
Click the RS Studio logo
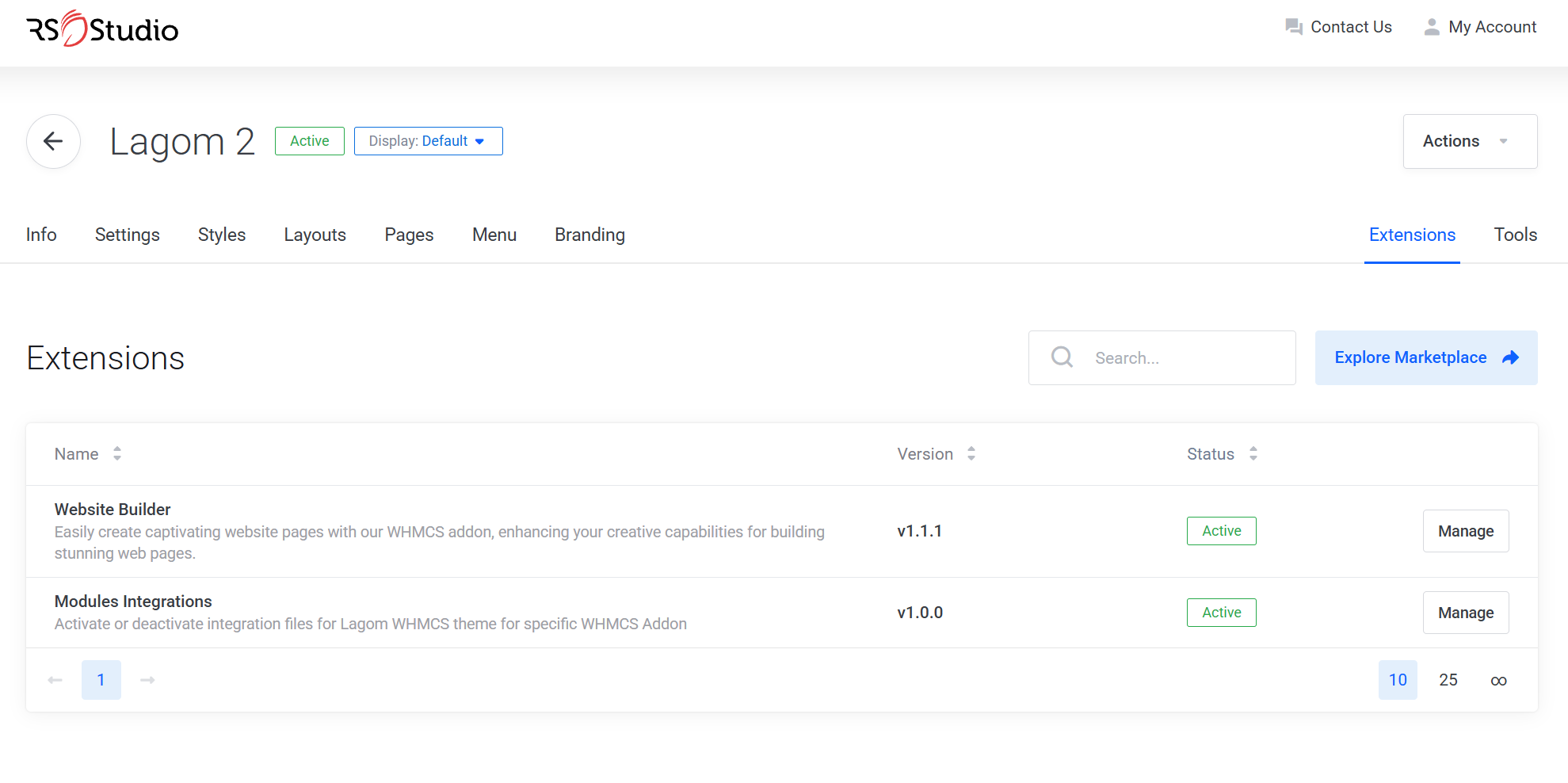tap(102, 29)
